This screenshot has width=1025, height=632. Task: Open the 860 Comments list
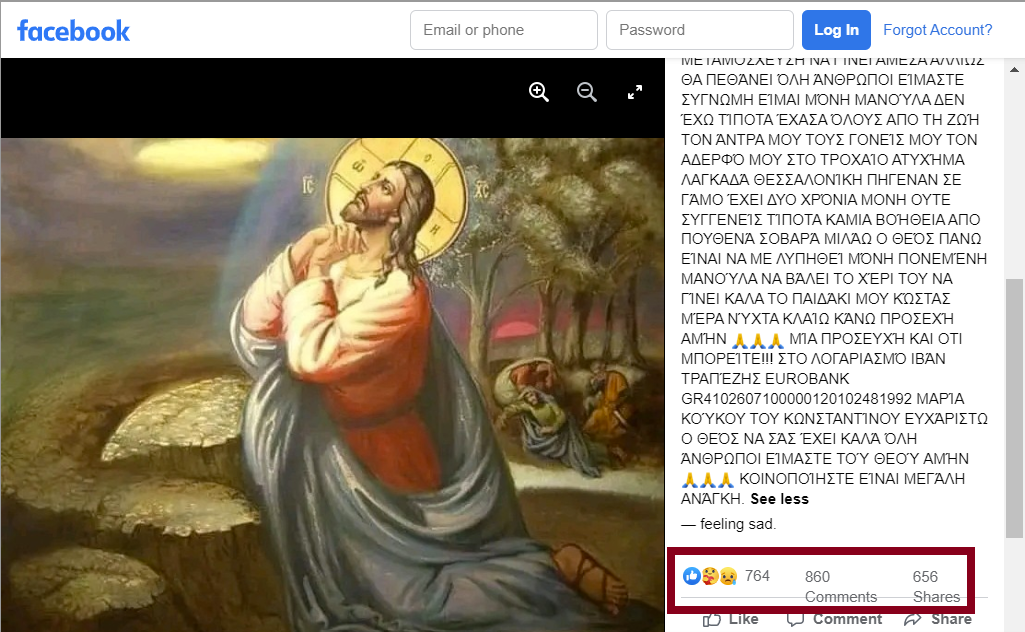841,586
